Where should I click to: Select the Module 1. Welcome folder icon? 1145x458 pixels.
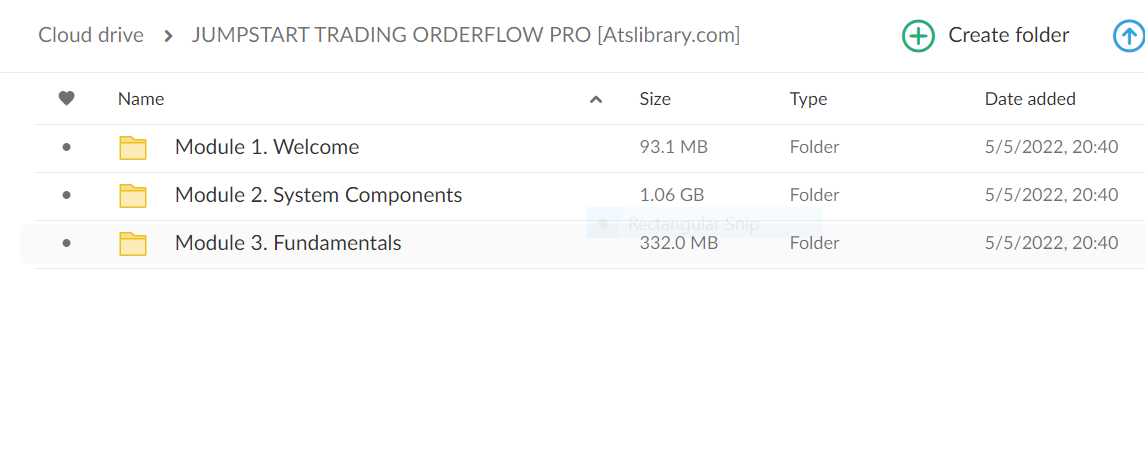tap(133, 148)
